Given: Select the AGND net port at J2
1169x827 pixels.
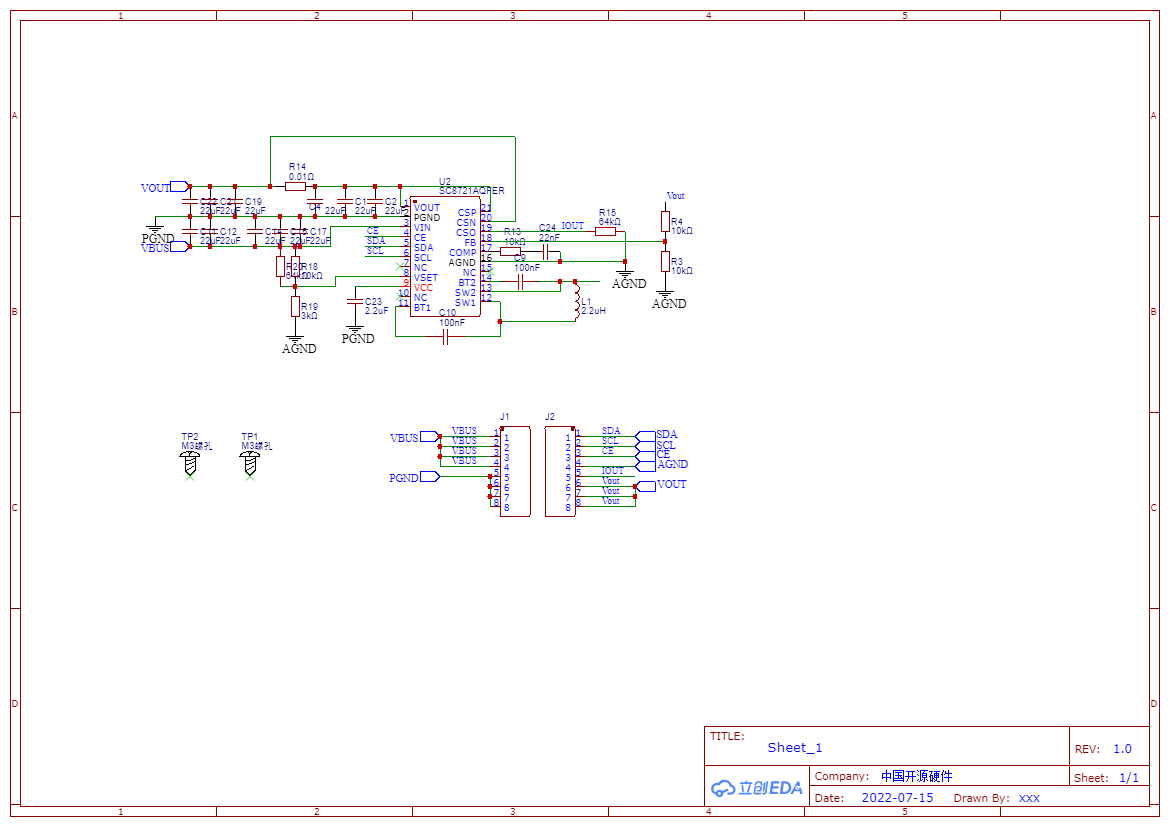Looking at the screenshot, I should pyautogui.click(x=645, y=465).
